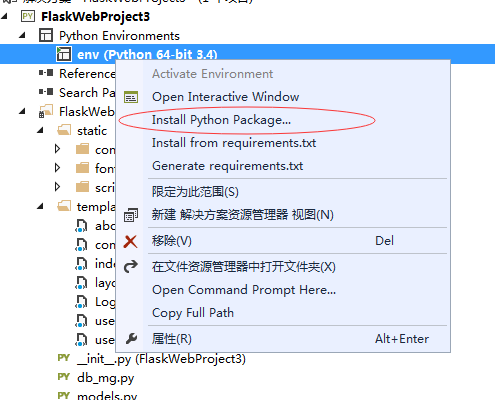Click the open folder arrow icon in the menu
Image resolution: width=495 pixels, height=400 pixels.
[131, 267]
